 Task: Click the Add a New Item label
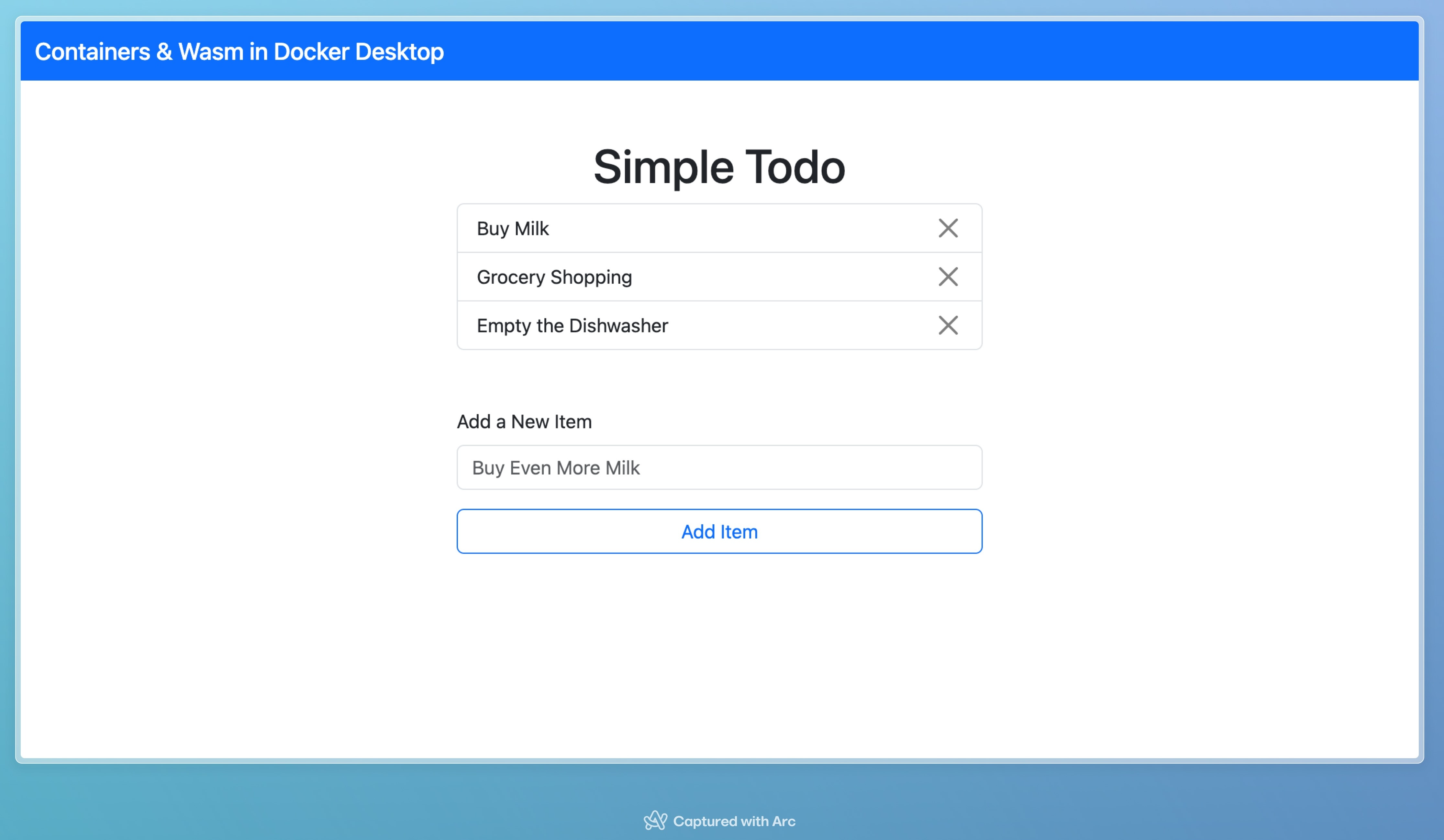[x=524, y=421]
